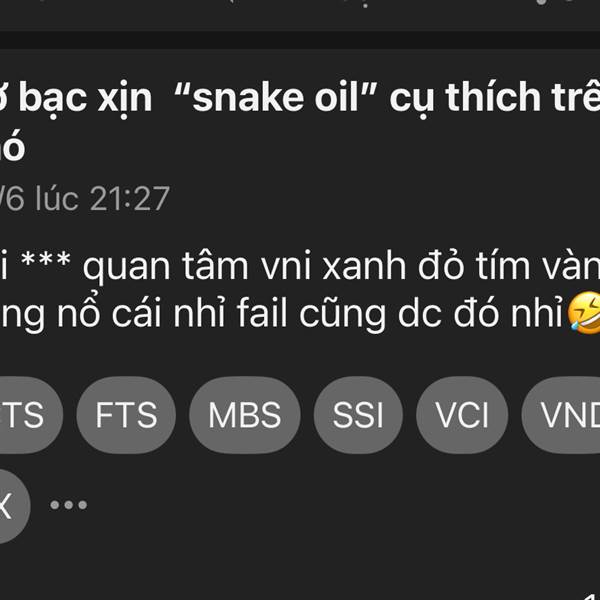This screenshot has width=600, height=600.
Task: Tap the SSI stock tag
Action: (358, 415)
